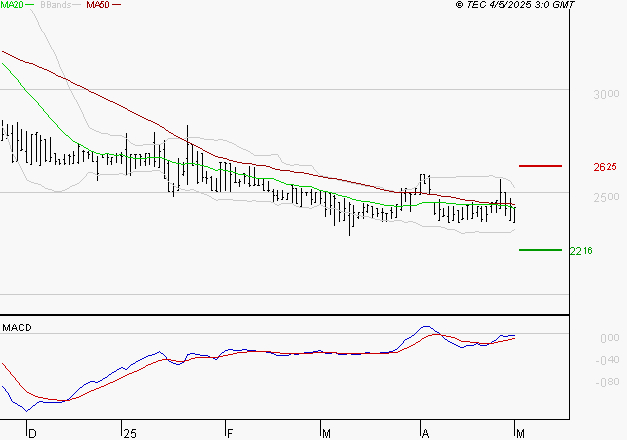Select the D month marker on time axis
Viewport: 627px width, 440px height.
pyautogui.click(x=30, y=433)
